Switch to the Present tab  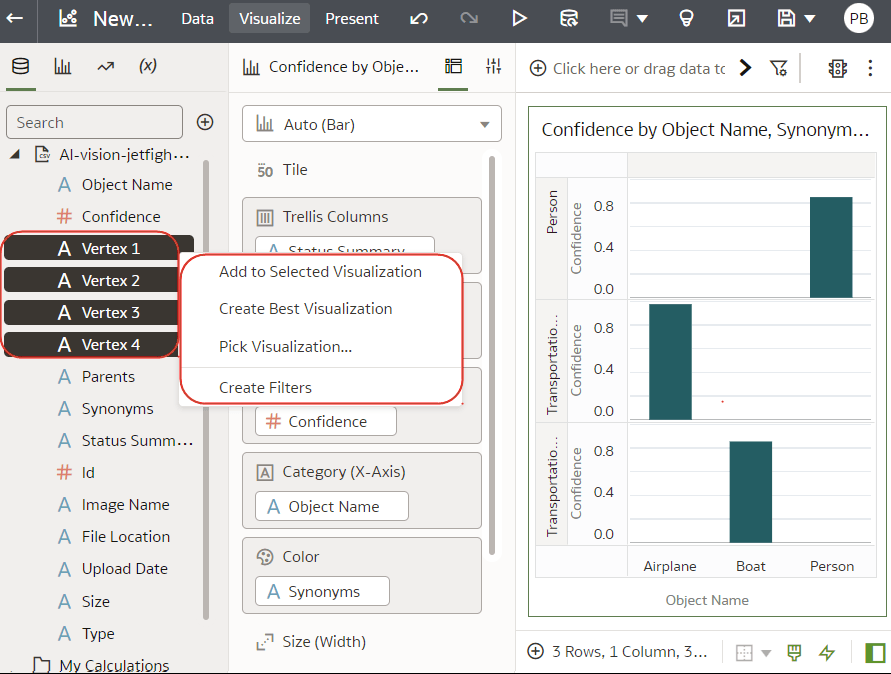(x=352, y=18)
